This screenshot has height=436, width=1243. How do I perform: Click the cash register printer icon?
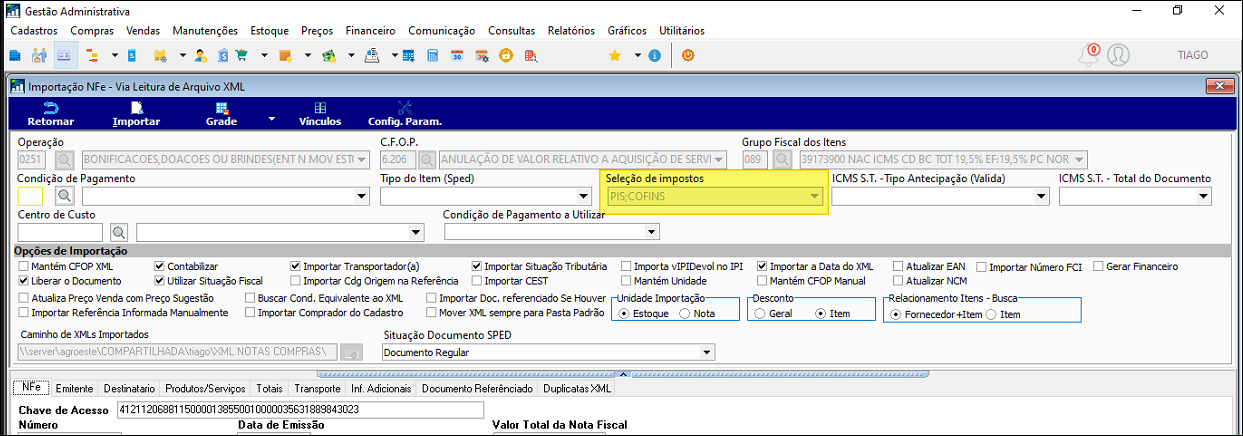pos(371,55)
